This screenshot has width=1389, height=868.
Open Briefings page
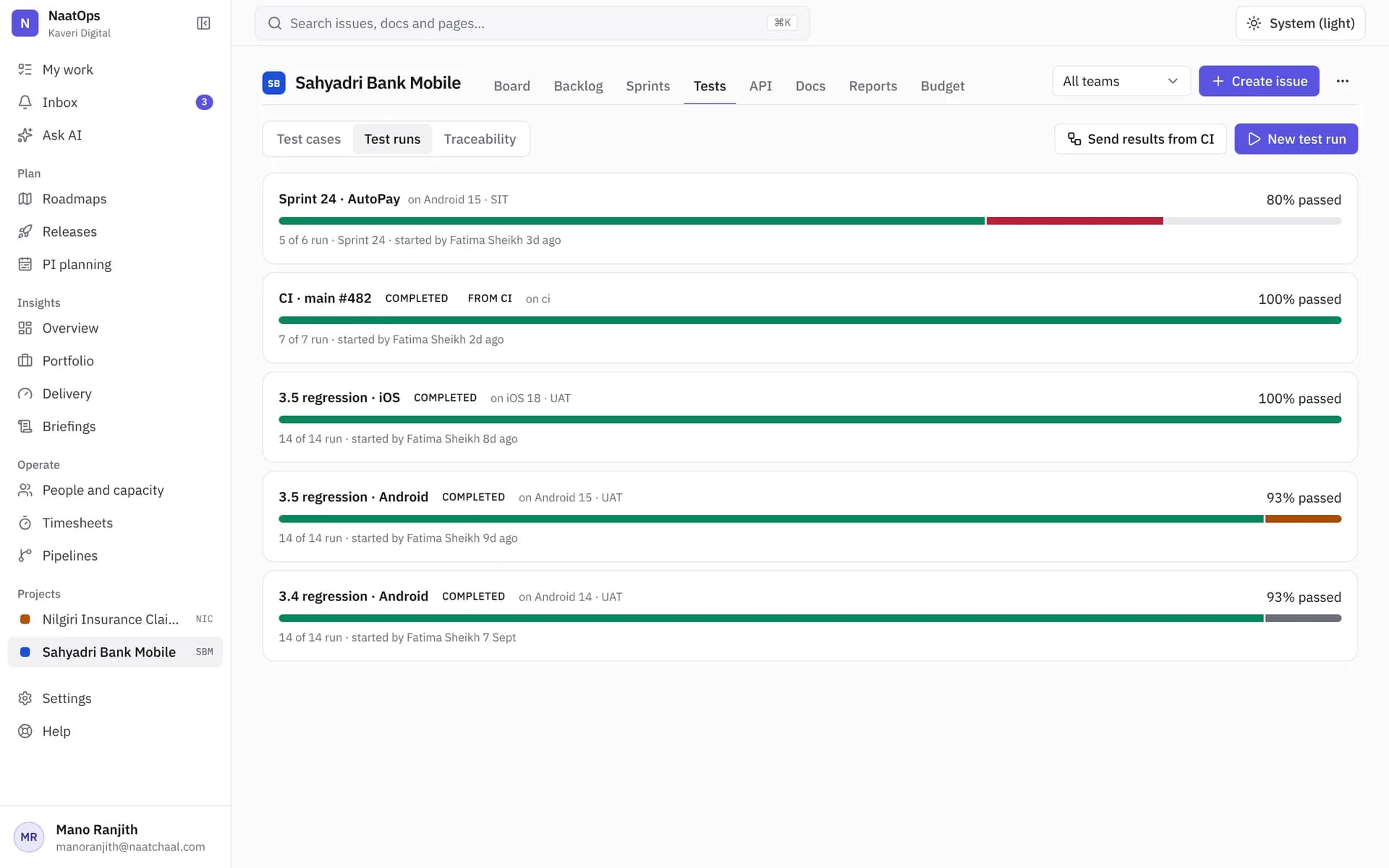(x=115, y=426)
